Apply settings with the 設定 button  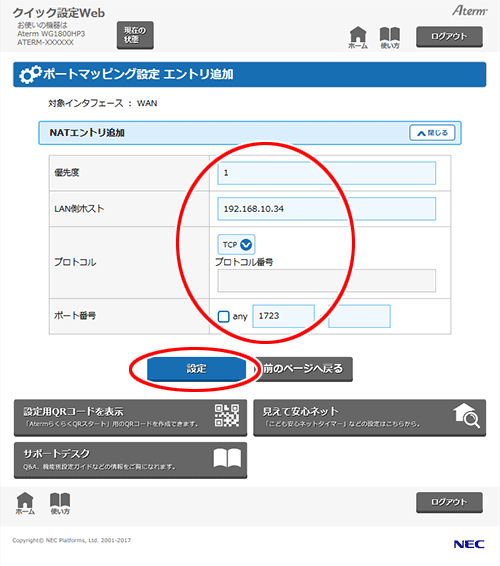(196, 369)
